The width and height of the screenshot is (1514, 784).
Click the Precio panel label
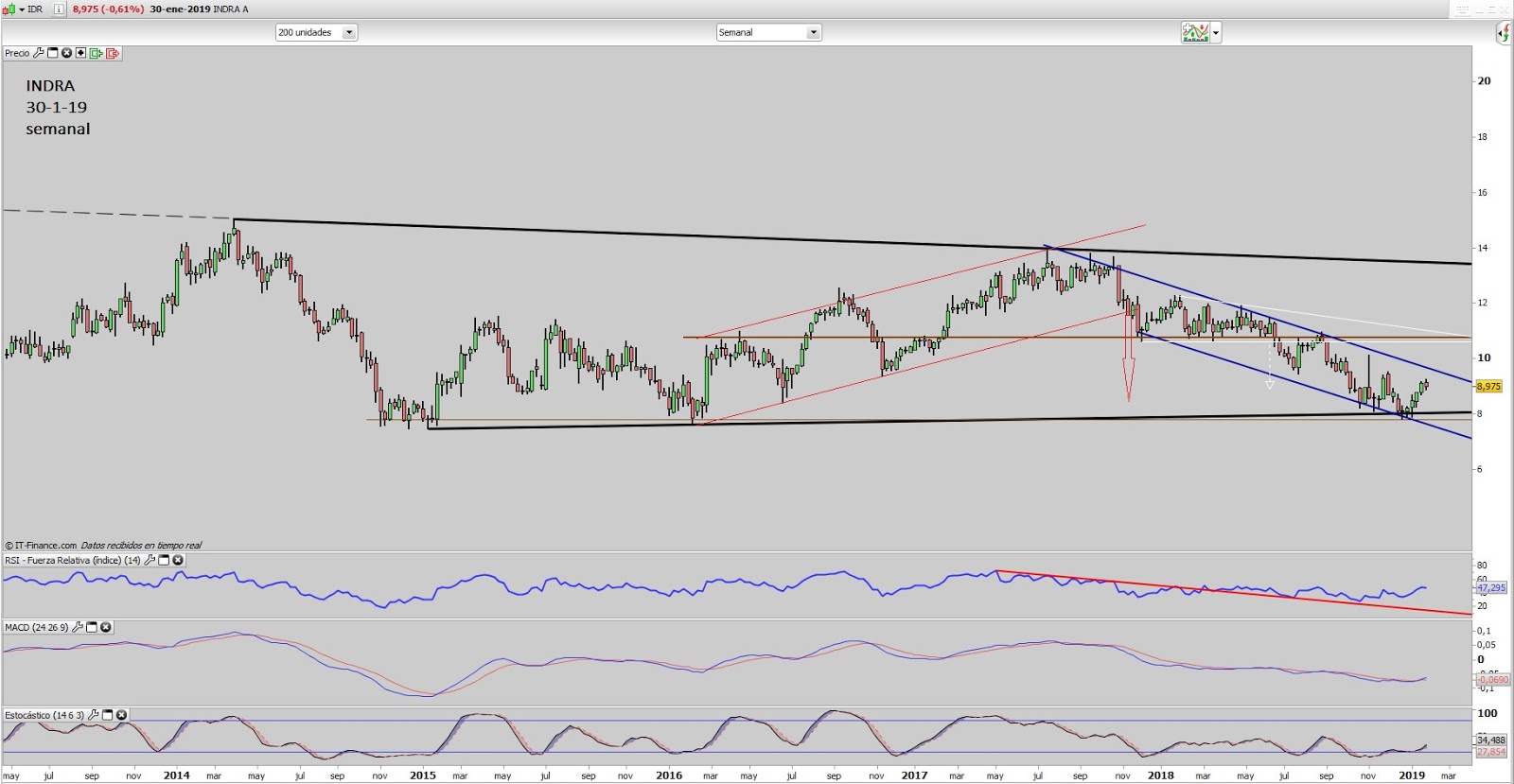(17, 53)
